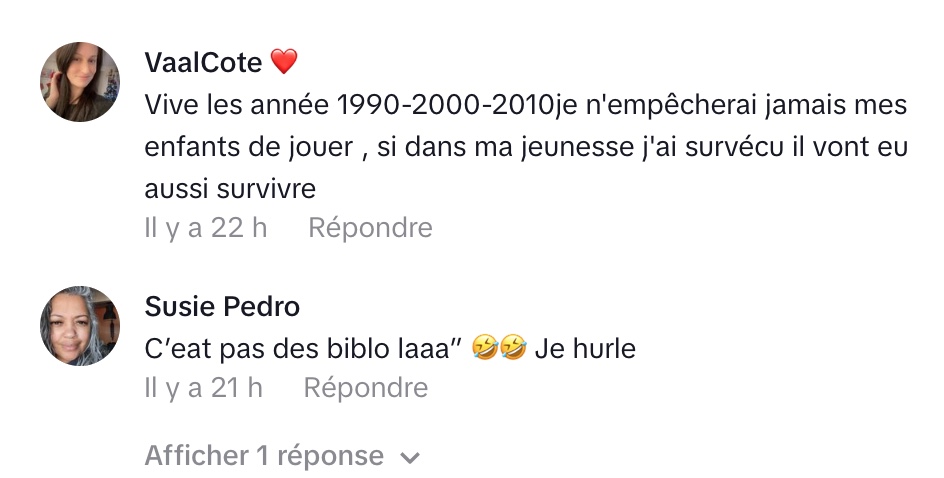944x478 pixels.
Task: Click the "Il y a 22 h" timestamp
Action: click(206, 228)
